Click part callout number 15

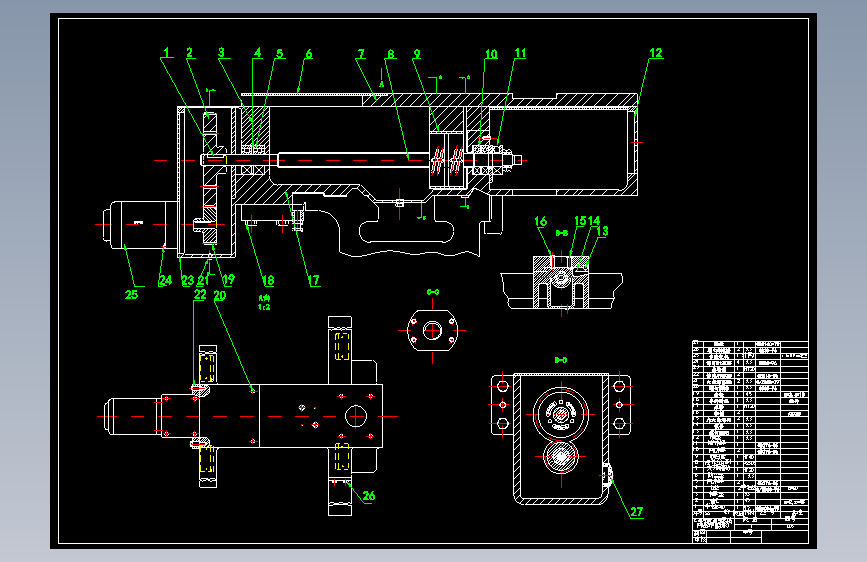tap(580, 221)
